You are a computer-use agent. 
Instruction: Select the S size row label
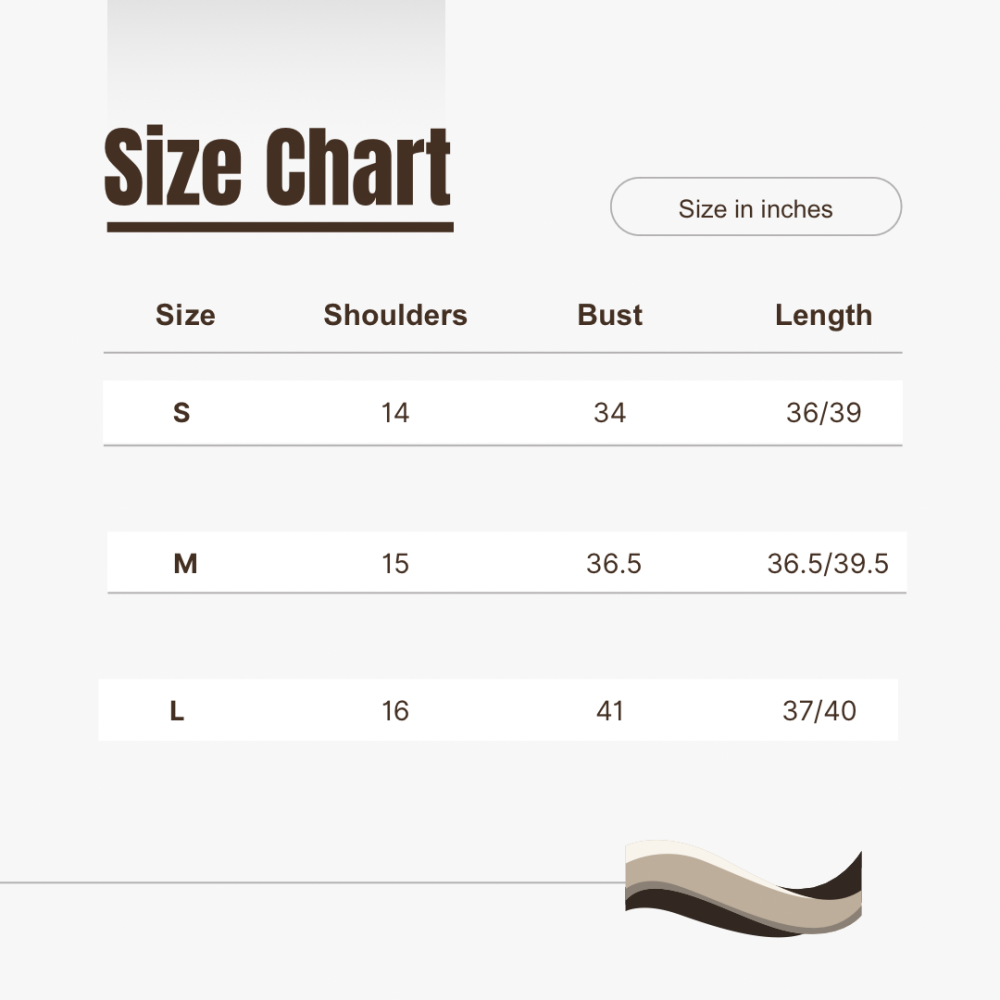pos(182,413)
